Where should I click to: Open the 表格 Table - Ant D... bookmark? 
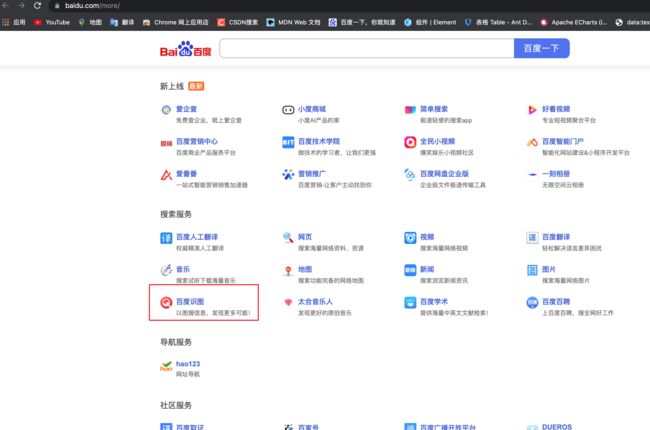(498, 22)
